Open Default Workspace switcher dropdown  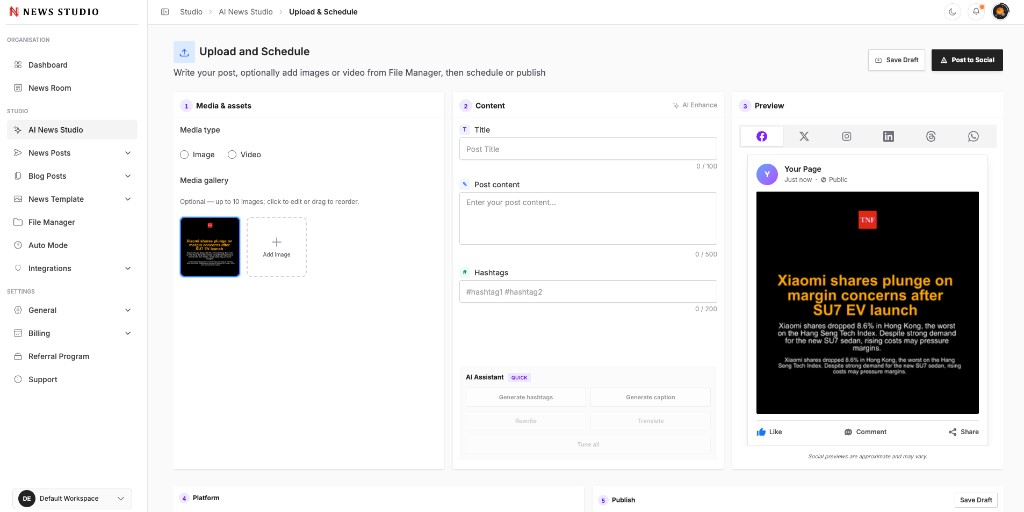[x=72, y=498]
